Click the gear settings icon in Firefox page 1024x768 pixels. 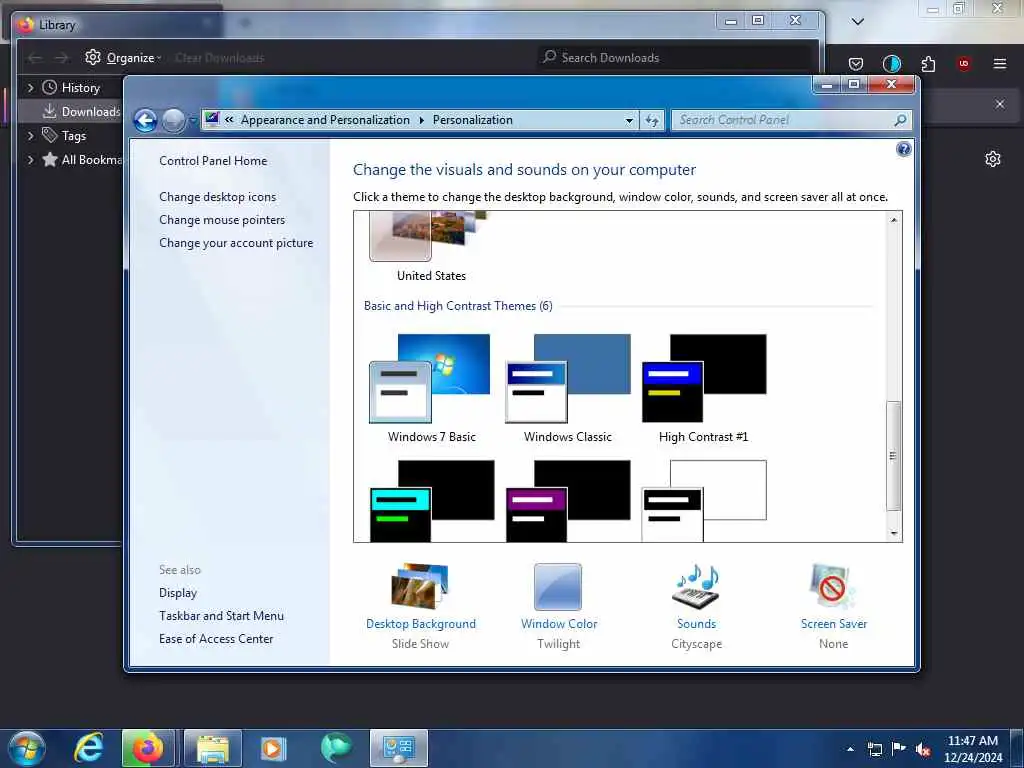point(993,159)
